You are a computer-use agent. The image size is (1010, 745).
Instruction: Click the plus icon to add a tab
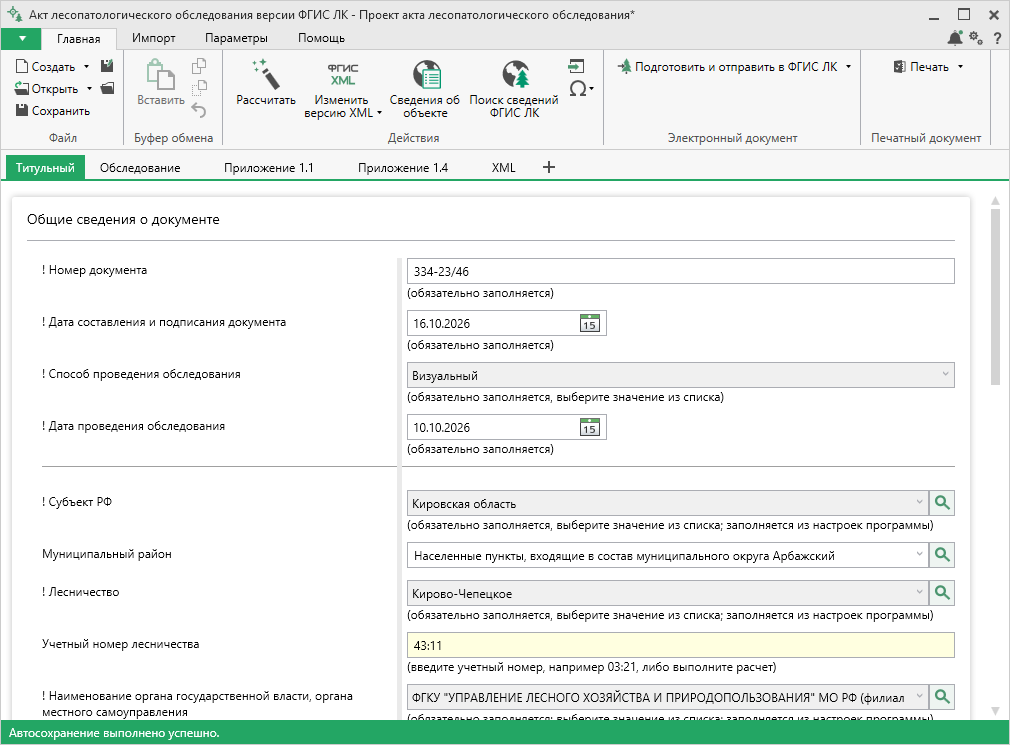(549, 167)
